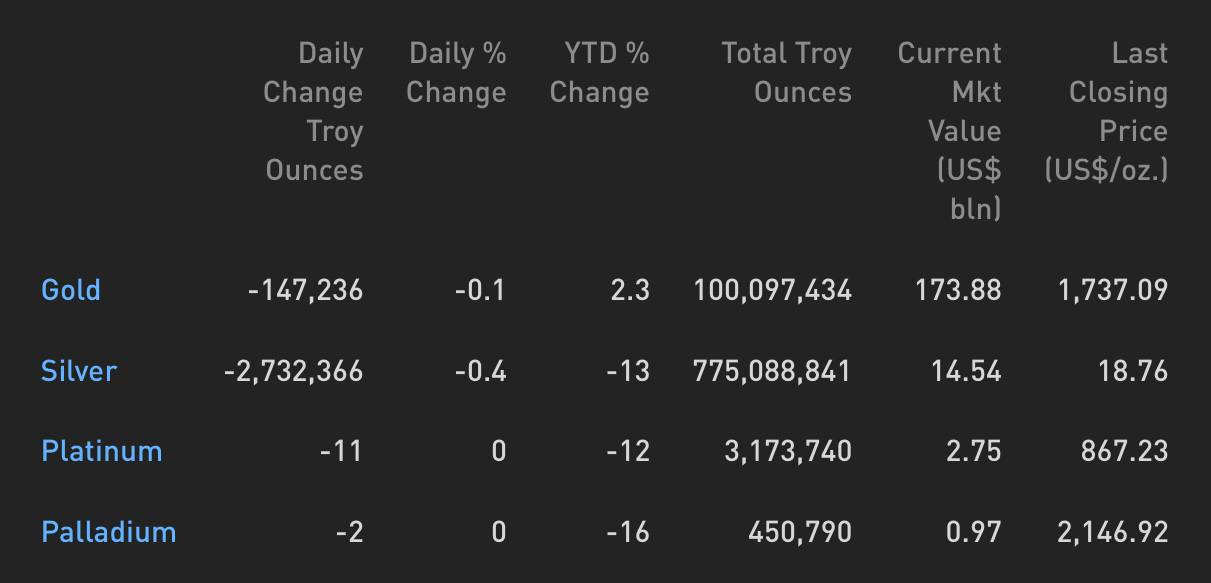Image resolution: width=1211 pixels, height=583 pixels.
Task: Click the Daily Change Troy Ounces header
Action: pos(313,111)
